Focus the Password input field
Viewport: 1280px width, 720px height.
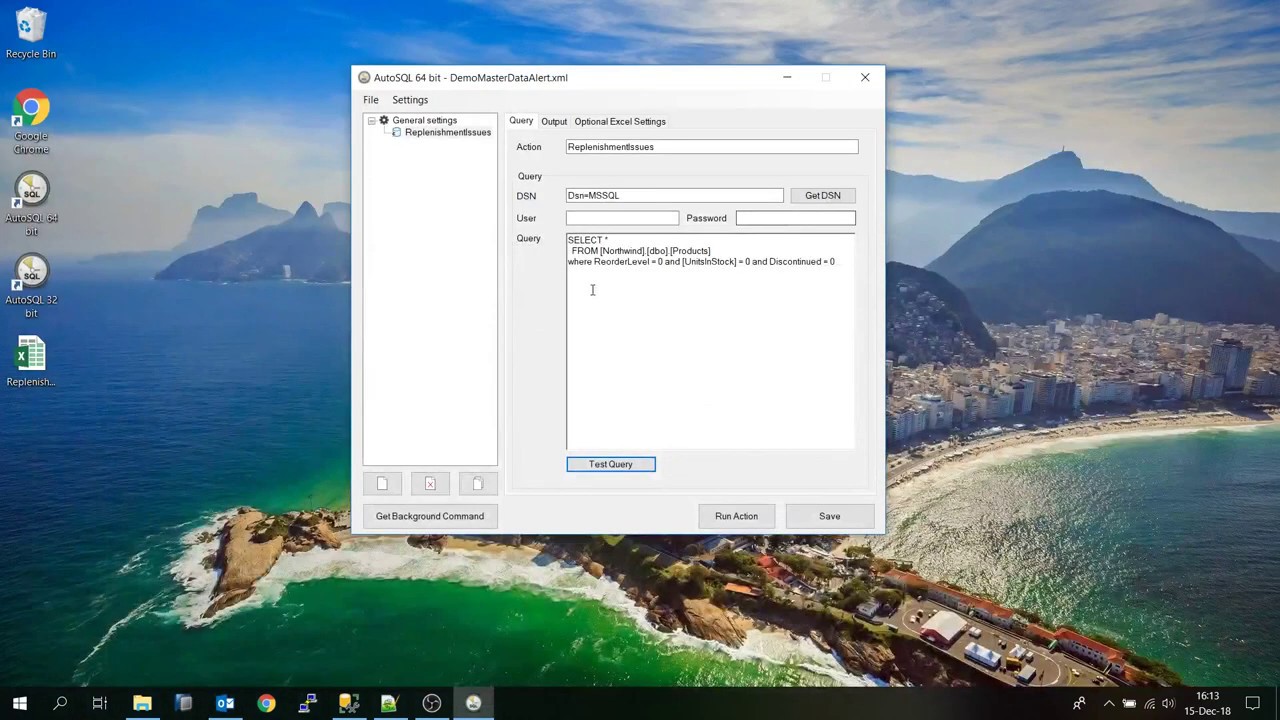pos(796,218)
